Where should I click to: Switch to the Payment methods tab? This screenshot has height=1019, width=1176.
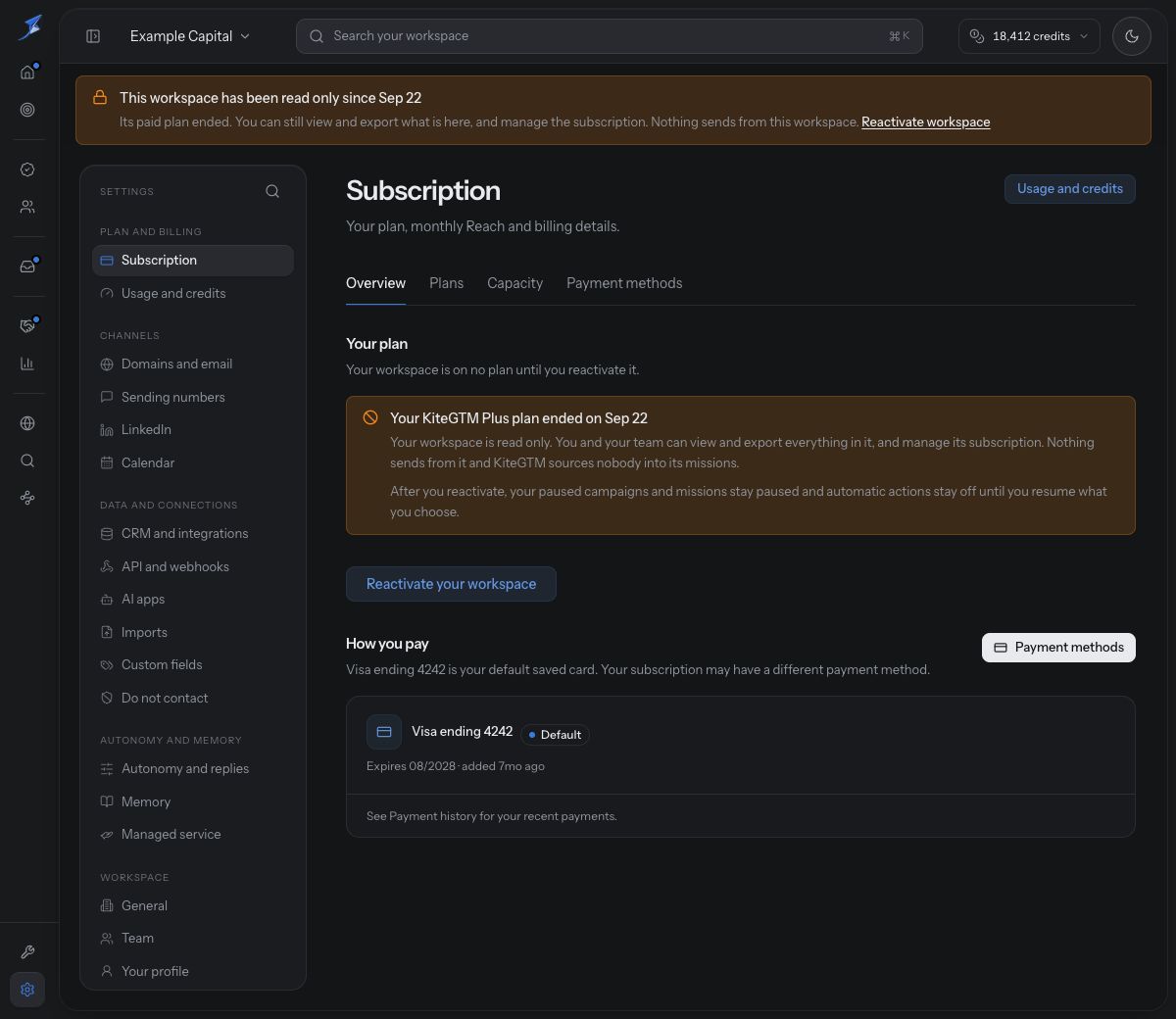point(624,283)
